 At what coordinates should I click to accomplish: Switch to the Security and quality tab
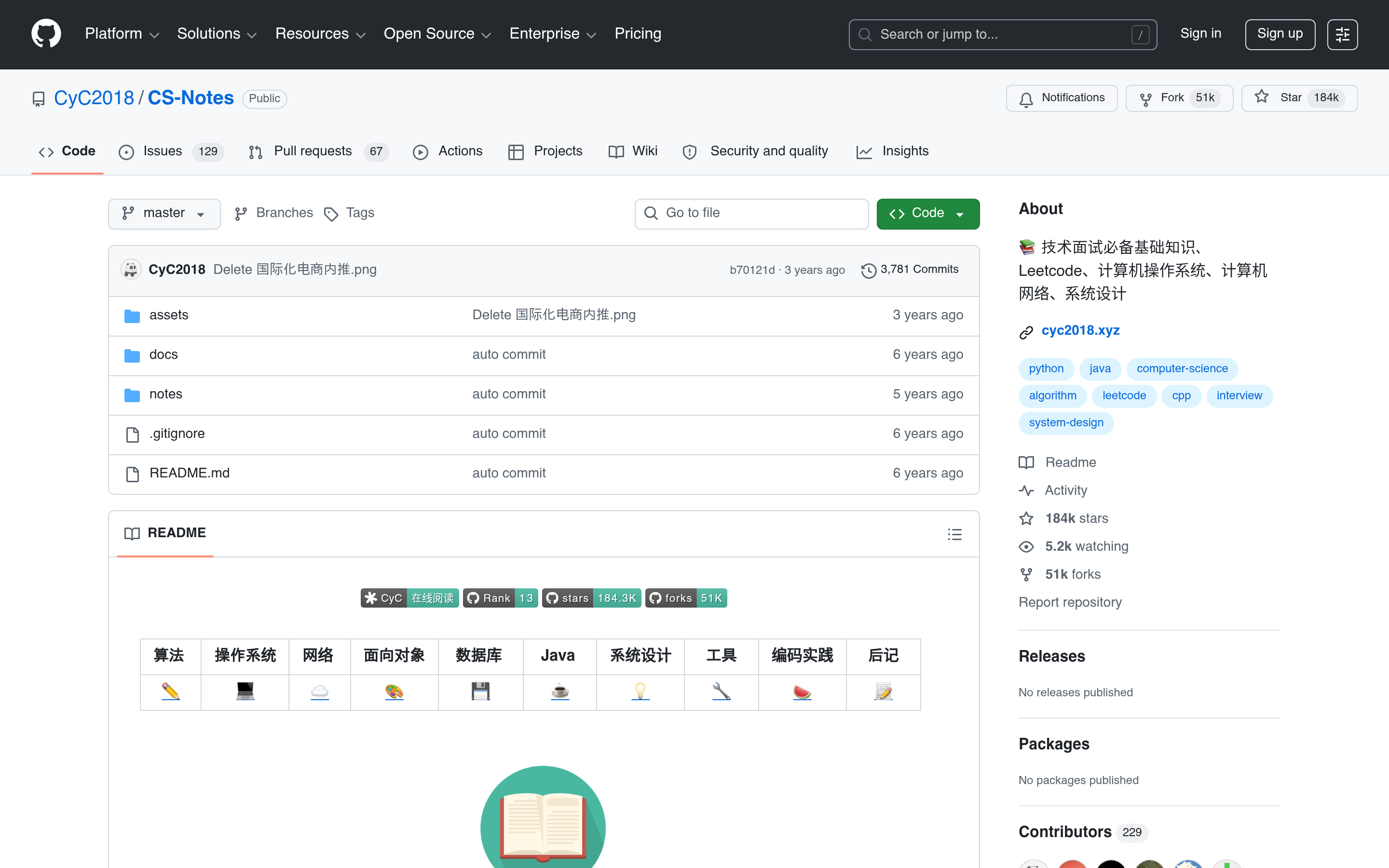point(755,151)
